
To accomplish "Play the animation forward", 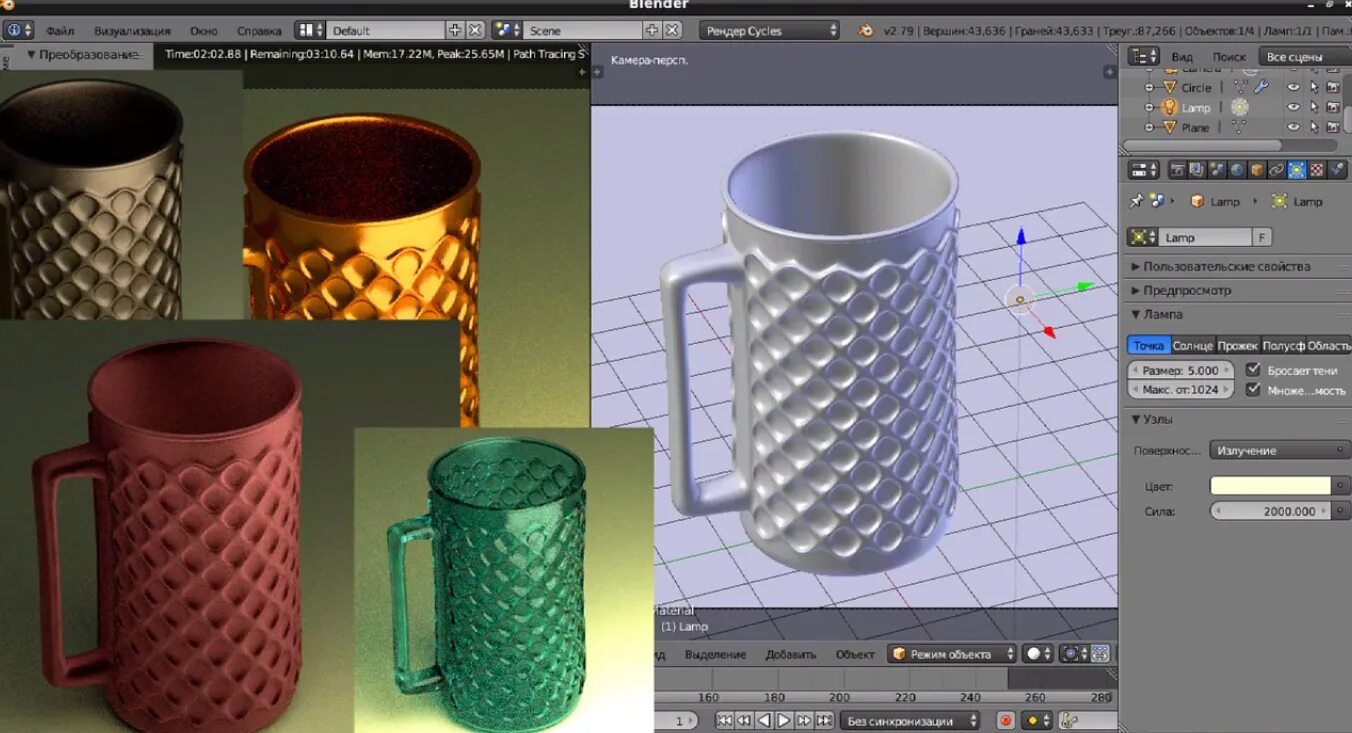I will (x=784, y=721).
